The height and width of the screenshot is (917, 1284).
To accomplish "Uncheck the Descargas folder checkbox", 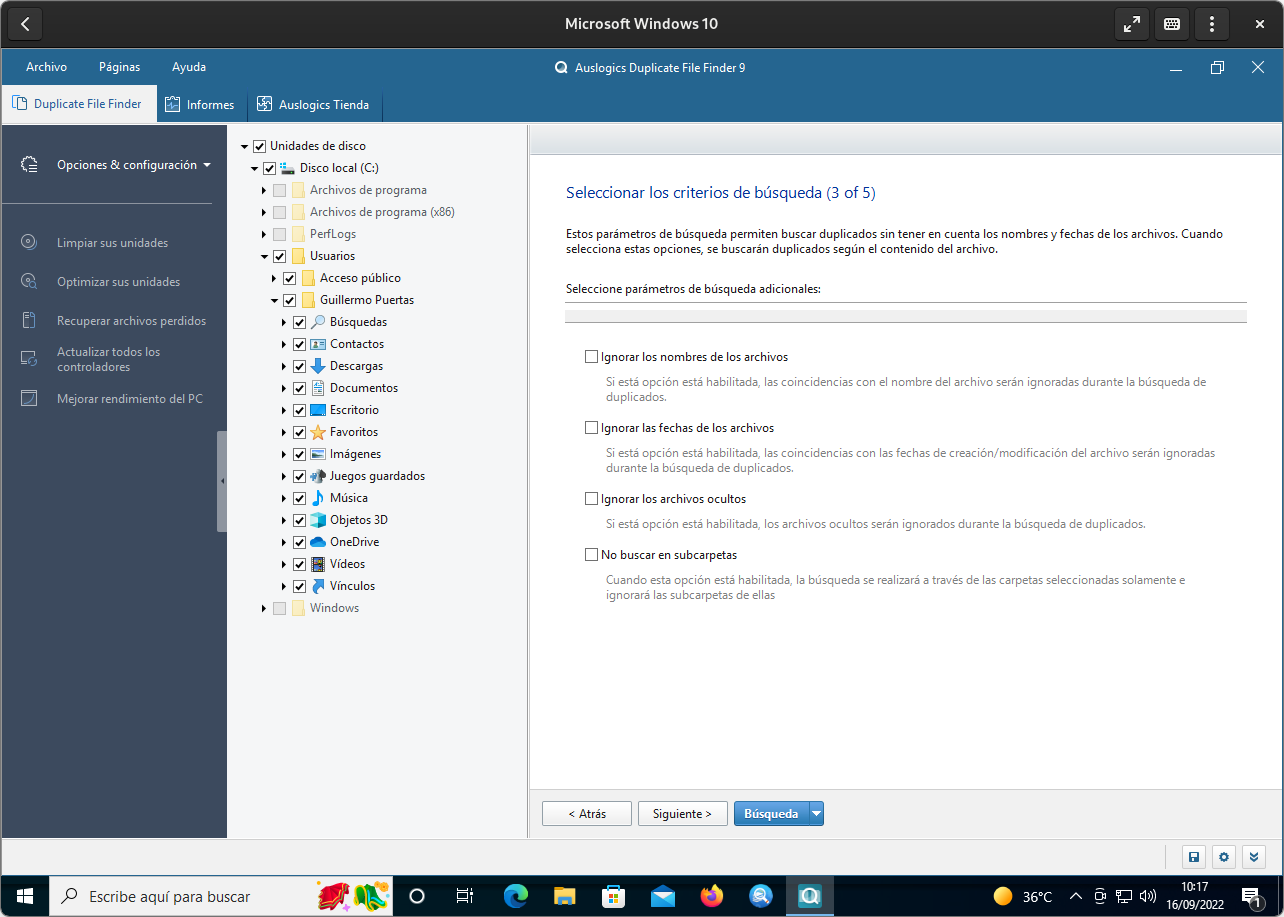I will pos(299,366).
